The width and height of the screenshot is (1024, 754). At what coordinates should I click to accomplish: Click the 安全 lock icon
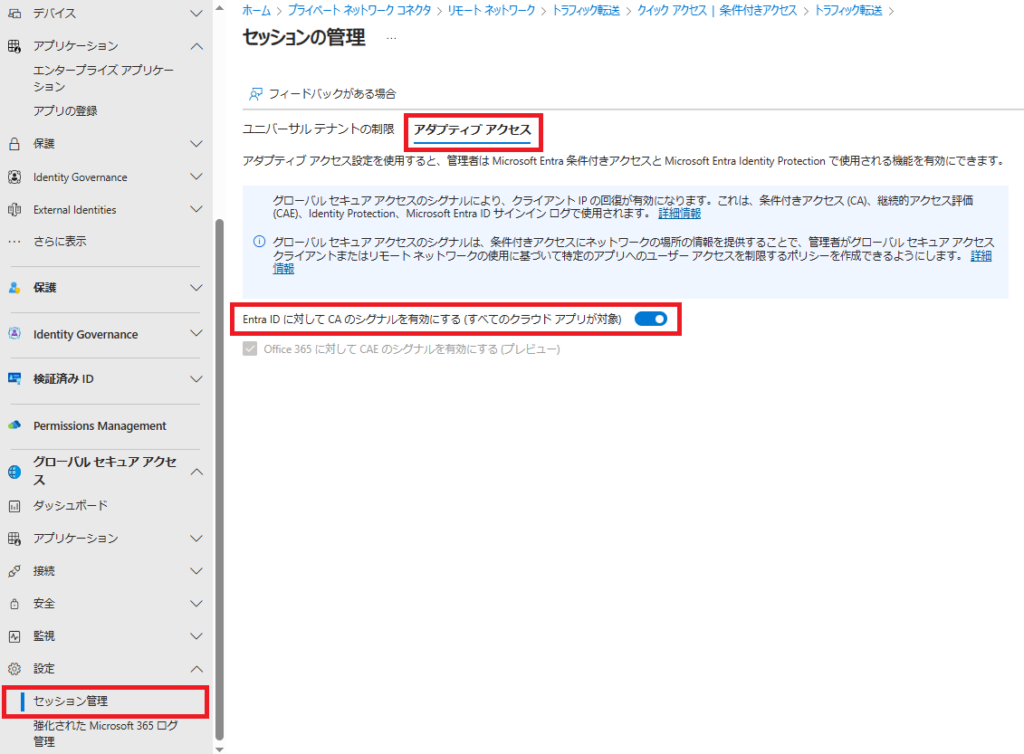pyautogui.click(x=14, y=604)
